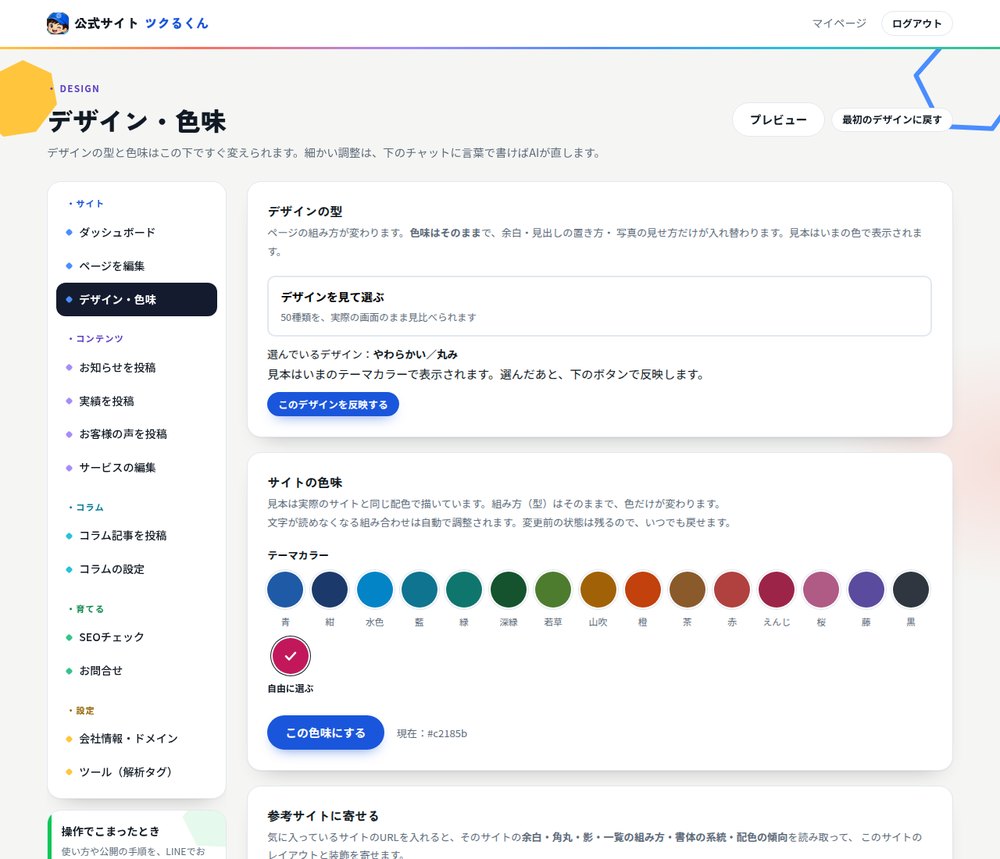Pick the 山吹 golden theme color

598,589
